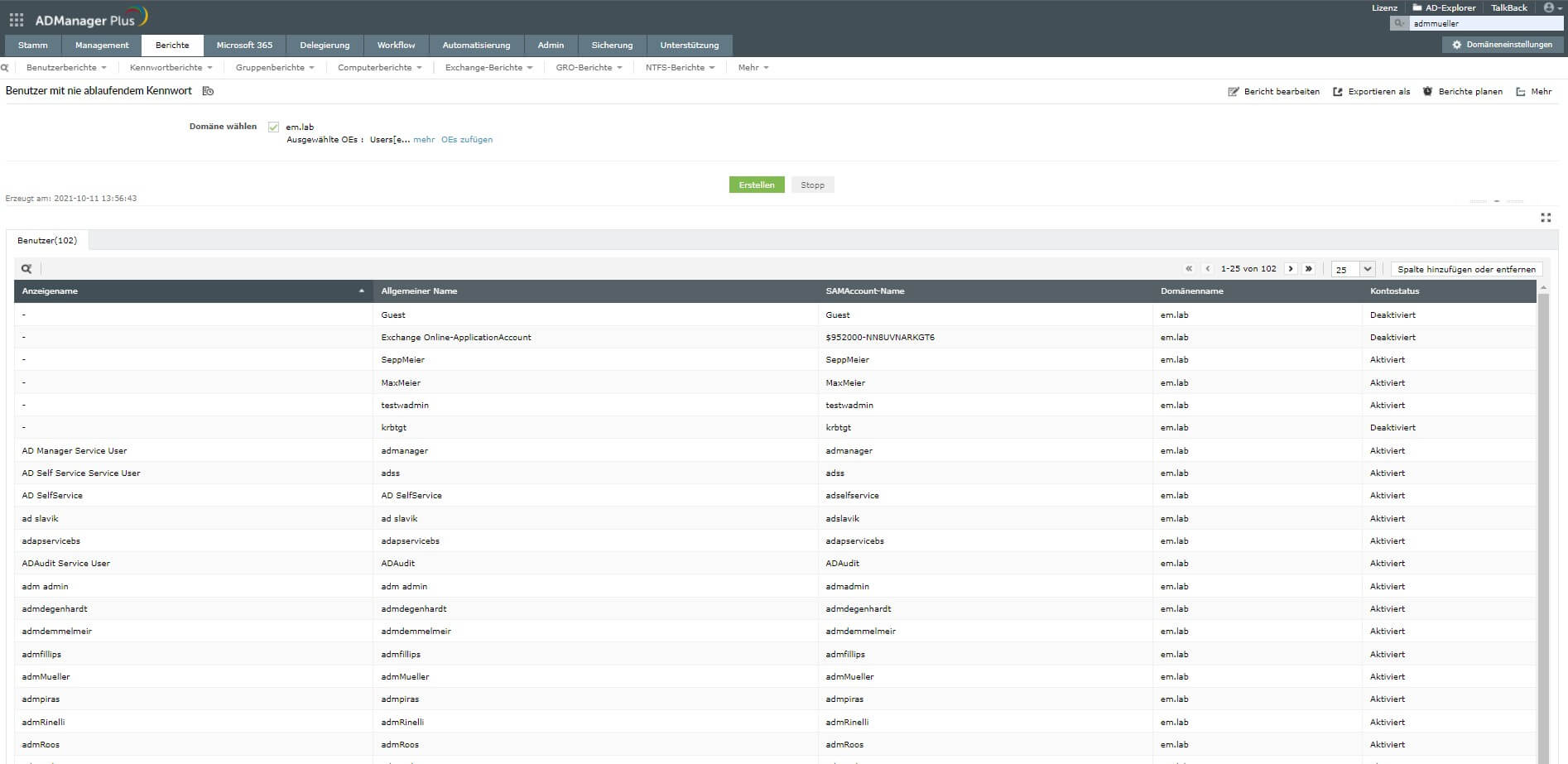Click the $952000-NN8UVNARKGT6 cell

click(880, 338)
